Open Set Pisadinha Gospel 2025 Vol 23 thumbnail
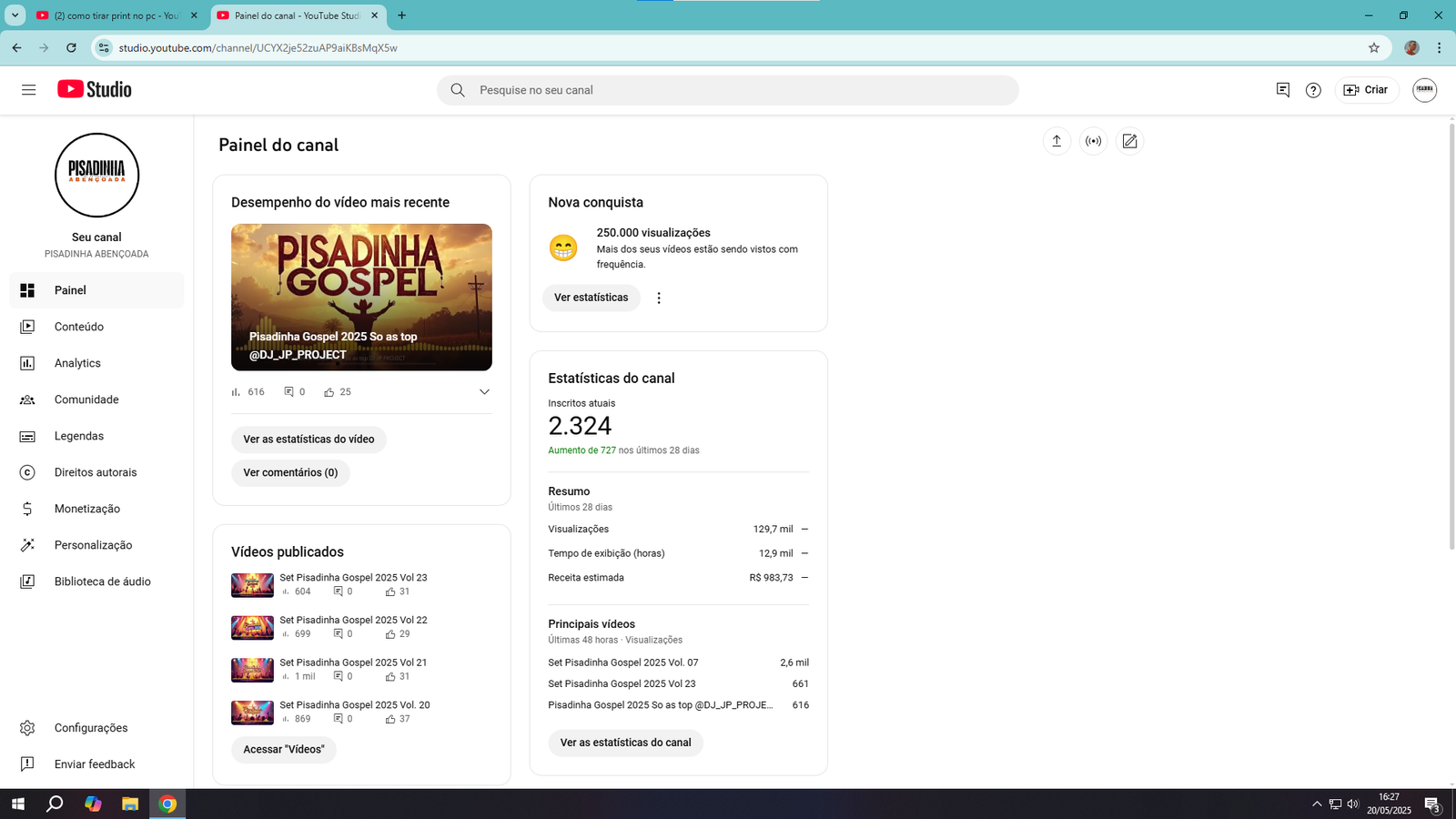 [x=252, y=585]
